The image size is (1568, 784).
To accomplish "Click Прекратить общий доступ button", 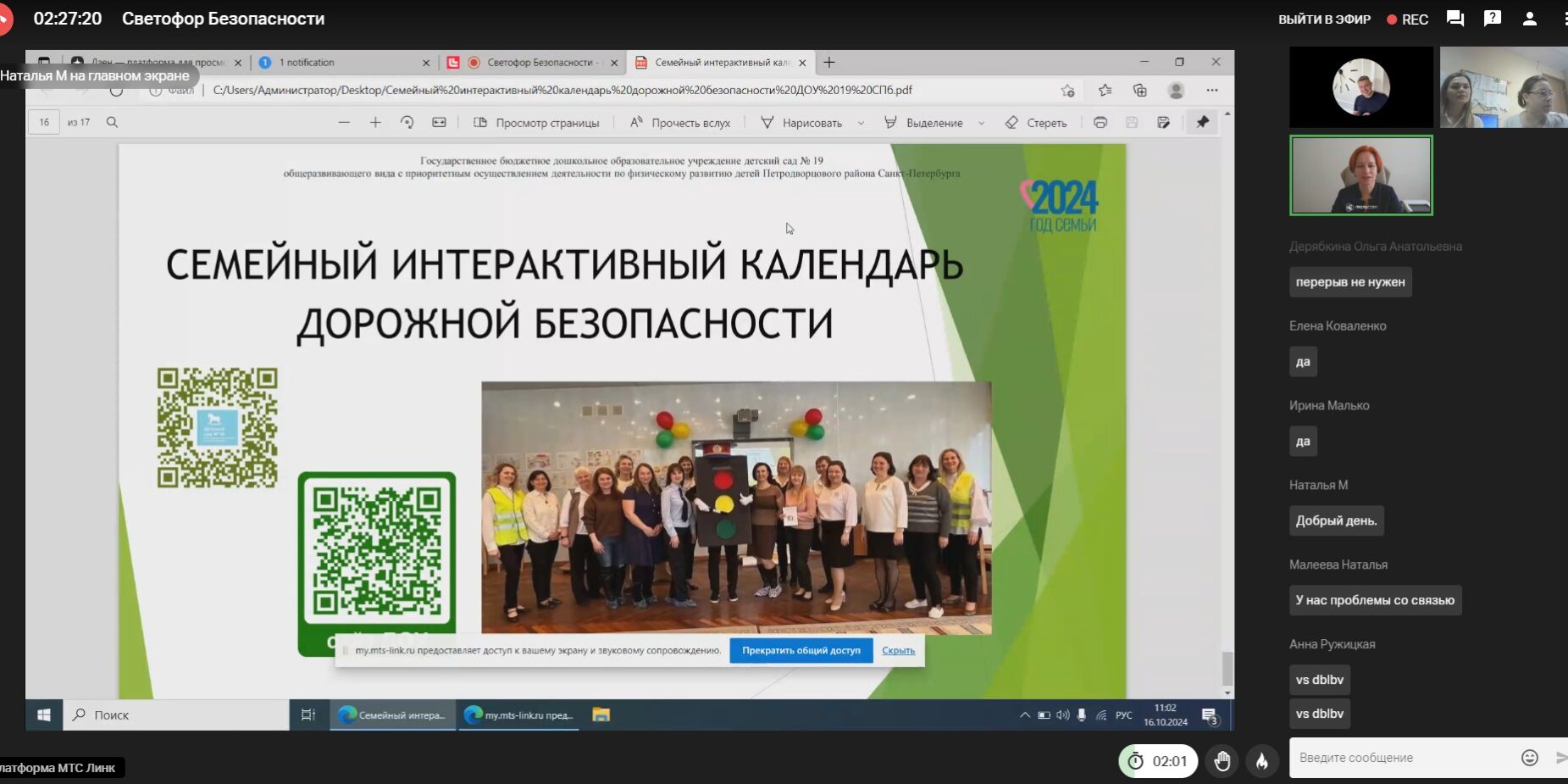I will (801, 650).
